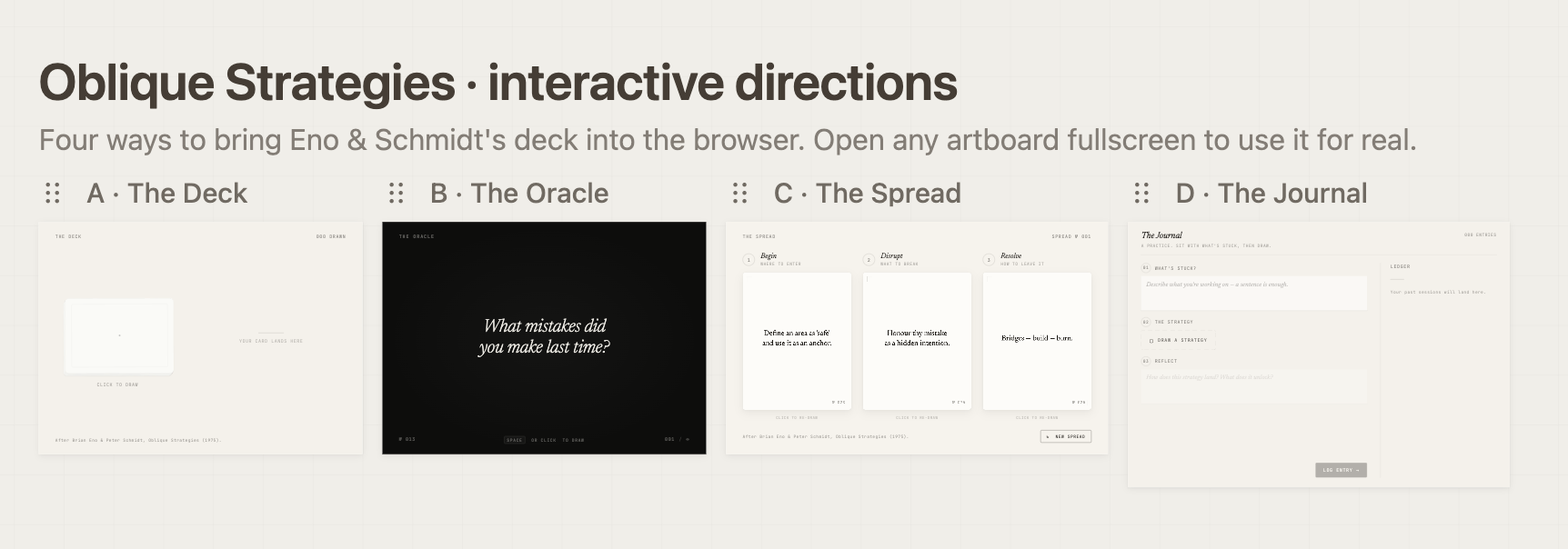
Task: Draw a card from the deck stack
Action: (119, 336)
